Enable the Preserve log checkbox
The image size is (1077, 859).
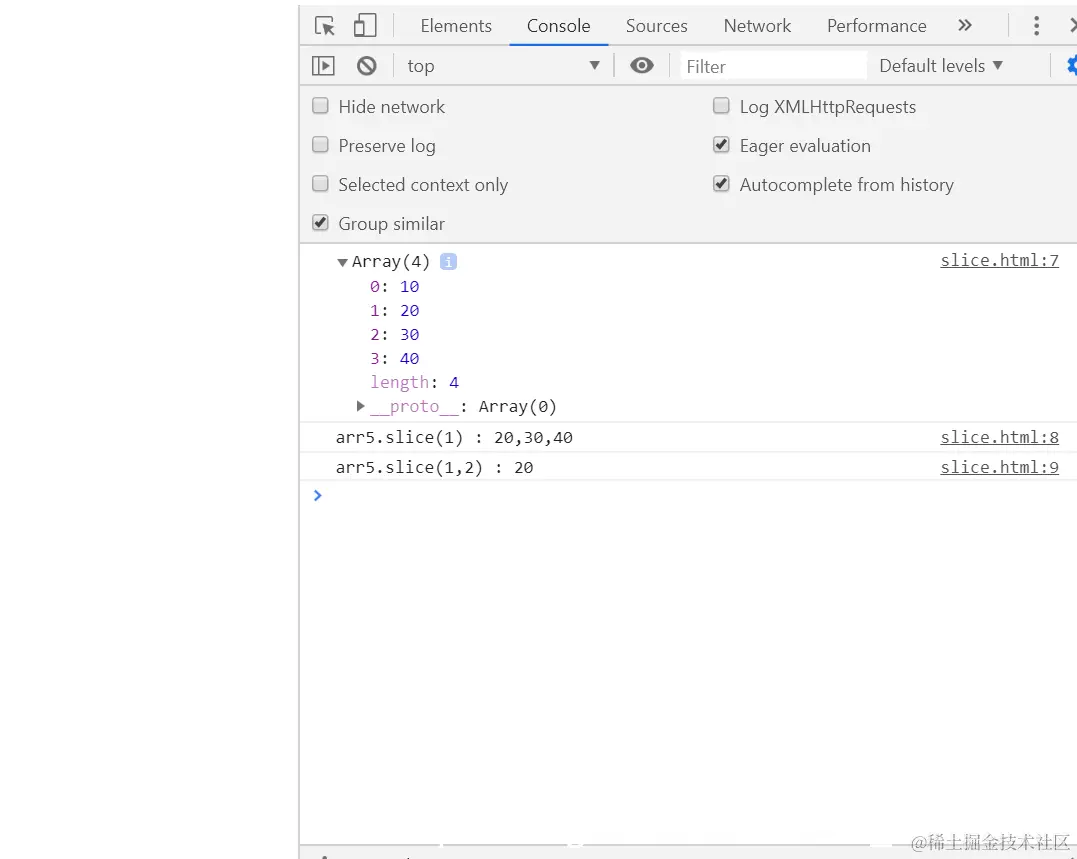coord(320,145)
